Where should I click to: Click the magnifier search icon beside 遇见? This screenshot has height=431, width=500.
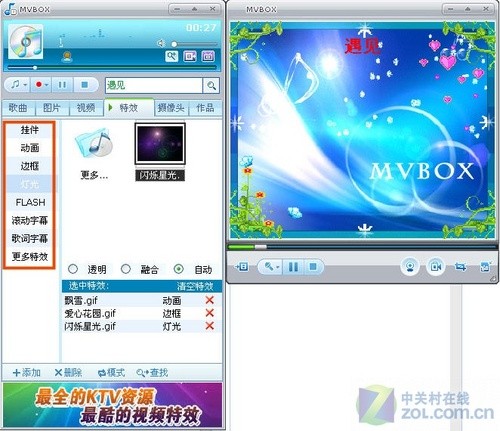pyautogui.click(x=211, y=86)
